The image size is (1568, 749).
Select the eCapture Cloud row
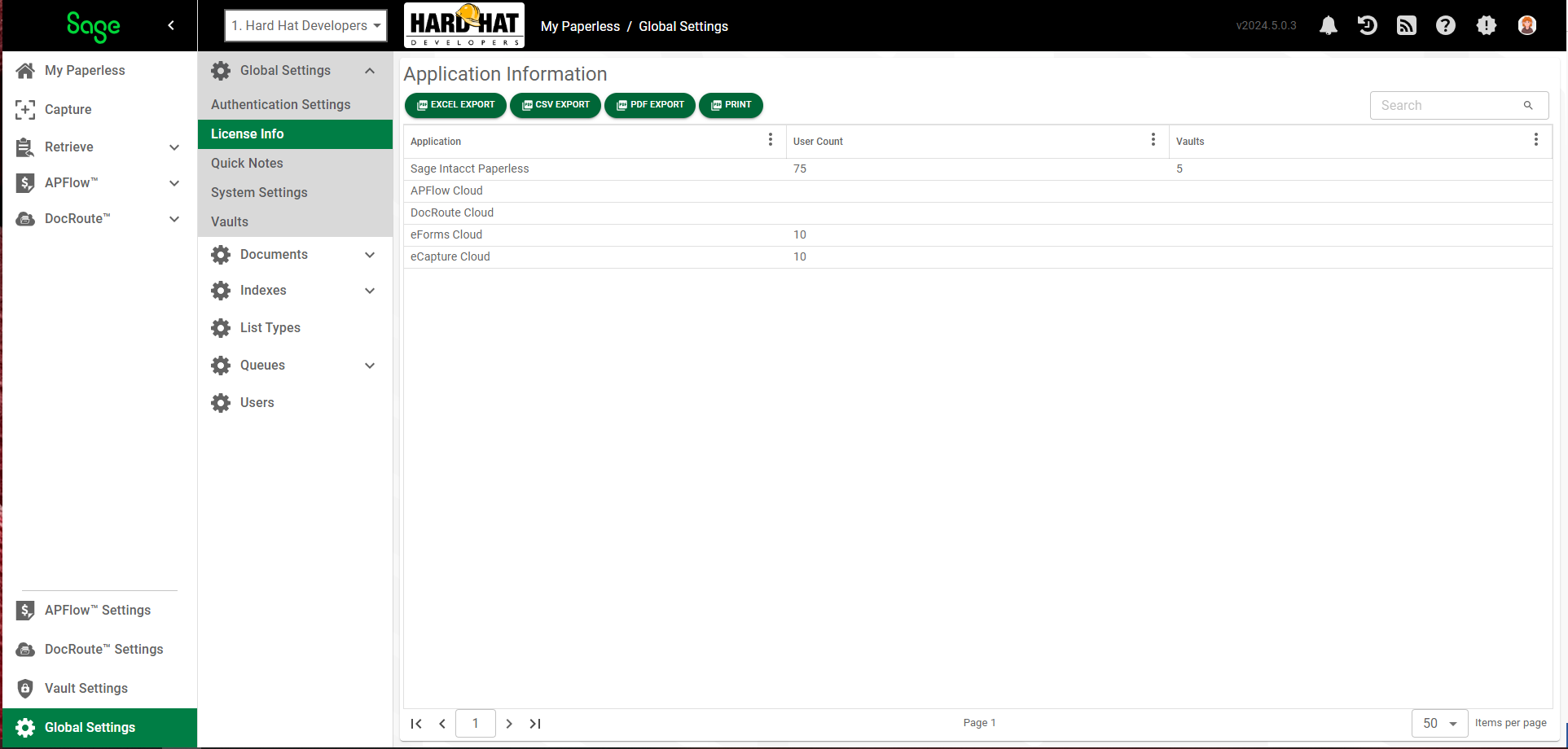[977, 256]
